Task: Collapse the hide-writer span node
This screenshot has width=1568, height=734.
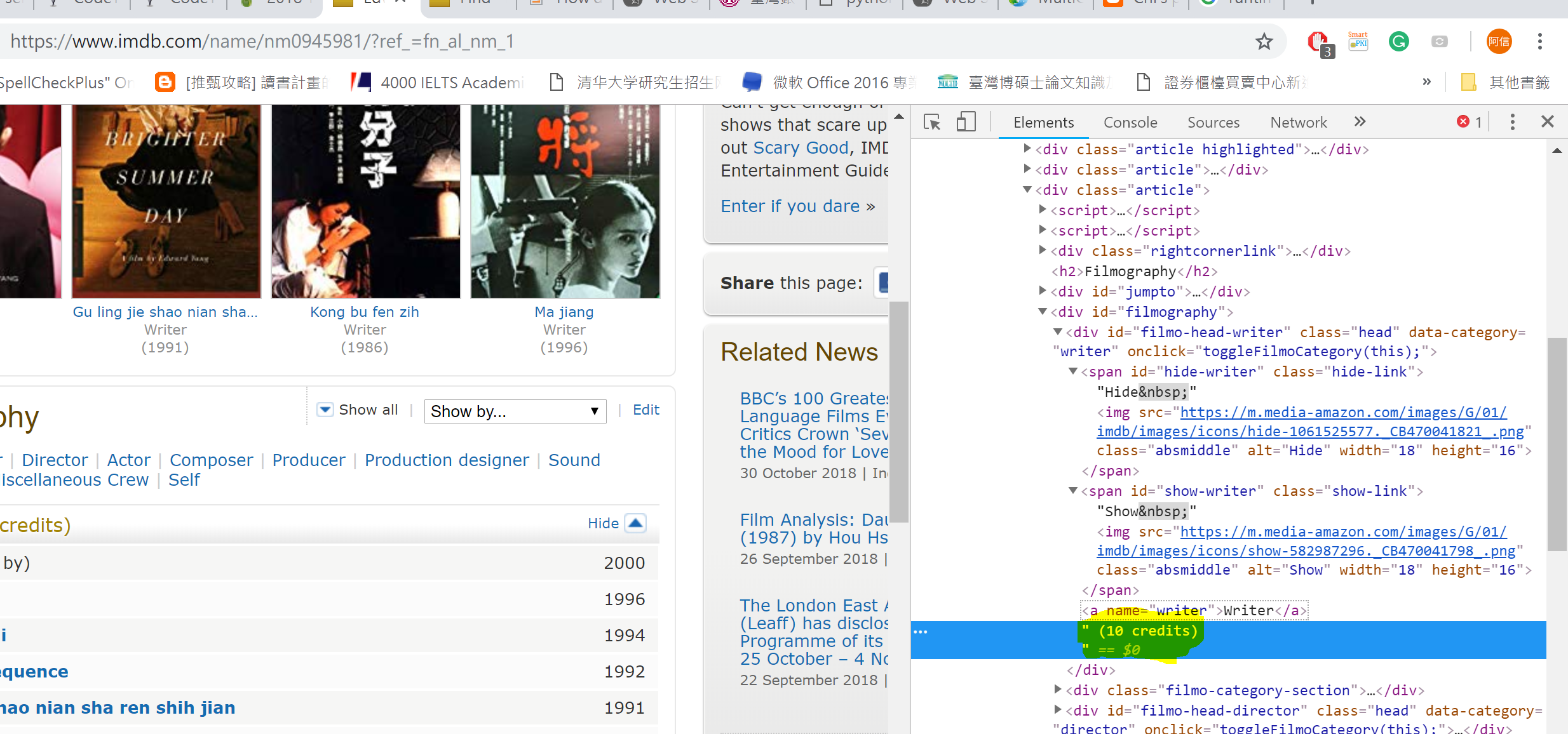Action: click(x=1072, y=371)
